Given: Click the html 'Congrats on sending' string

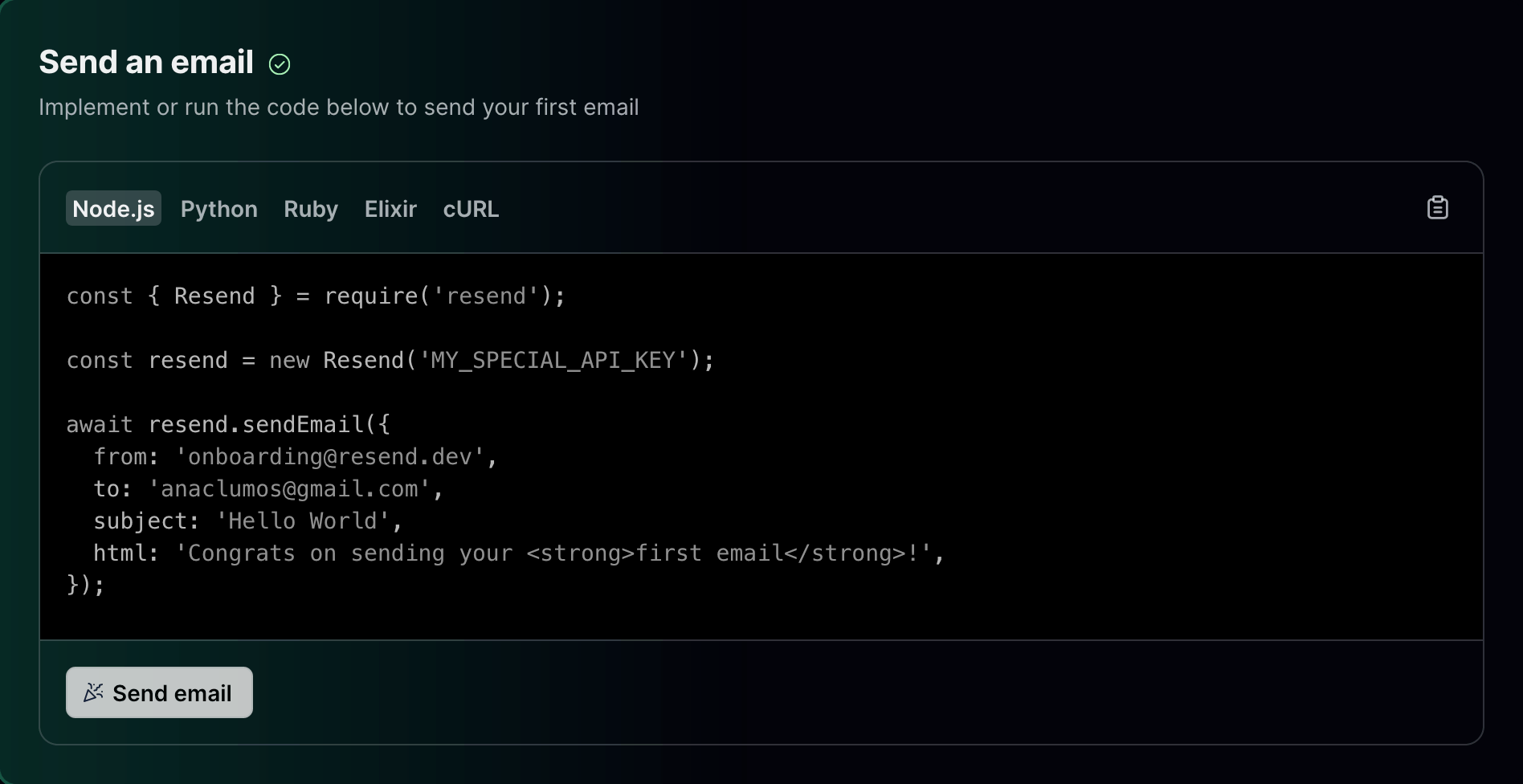Looking at the screenshot, I should [558, 553].
